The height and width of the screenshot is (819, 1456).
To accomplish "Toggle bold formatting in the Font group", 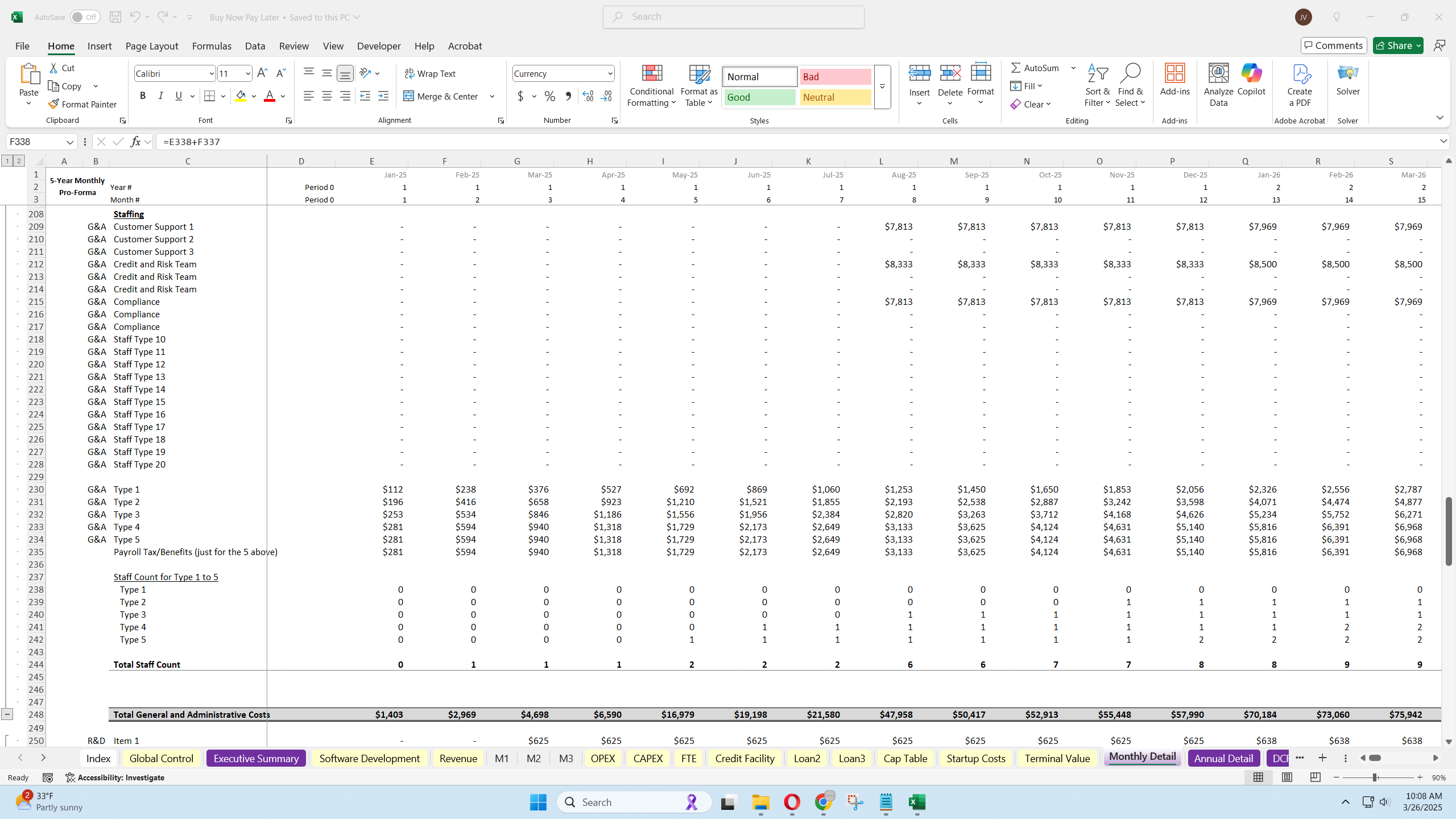I will (143, 96).
